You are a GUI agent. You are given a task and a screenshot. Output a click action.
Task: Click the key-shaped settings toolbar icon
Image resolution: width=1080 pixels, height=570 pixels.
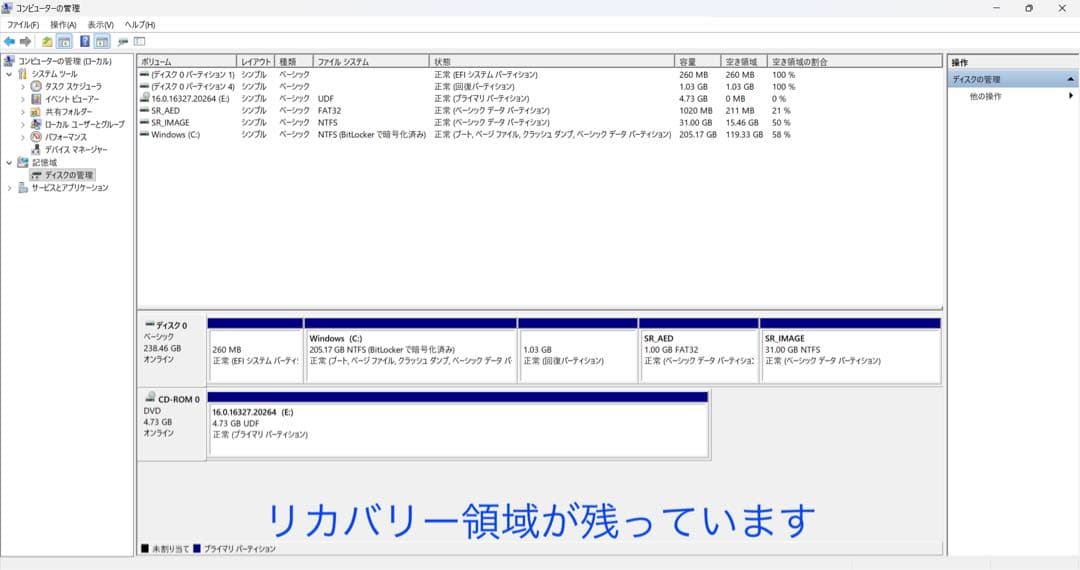coord(123,42)
